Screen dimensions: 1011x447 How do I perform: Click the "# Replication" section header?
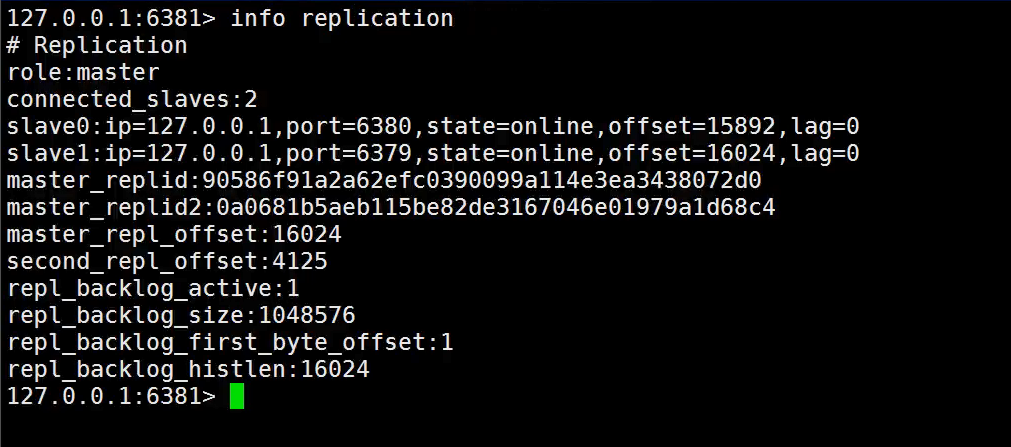(x=97, y=46)
